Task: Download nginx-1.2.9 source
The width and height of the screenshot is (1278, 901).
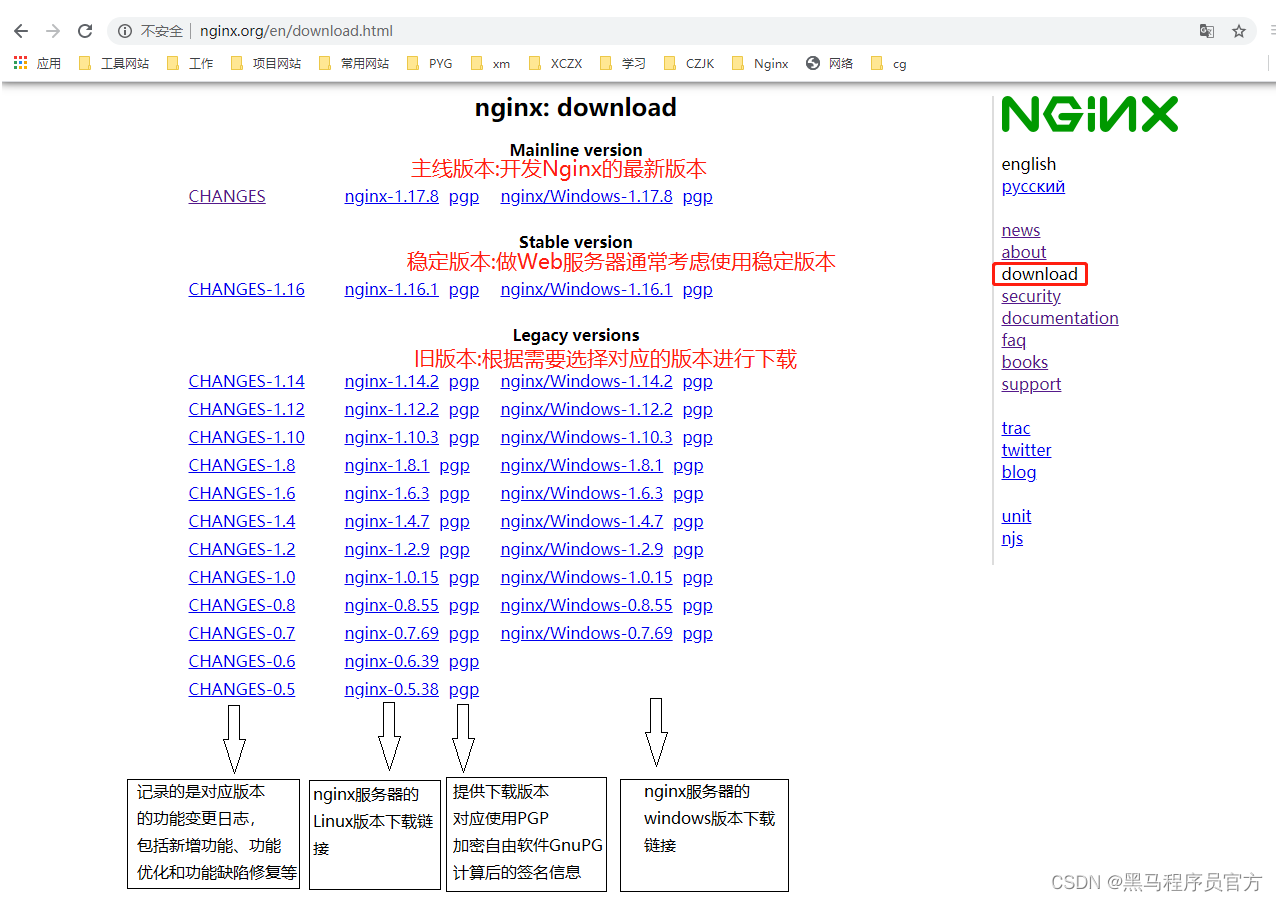Action: tap(387, 549)
